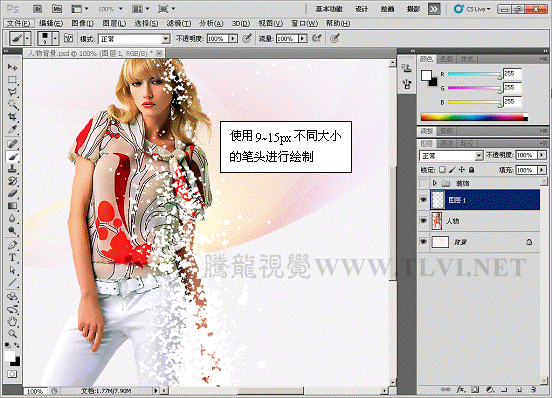Toggle Quick Mask mode
The width and height of the screenshot is (552, 398).
[12, 374]
